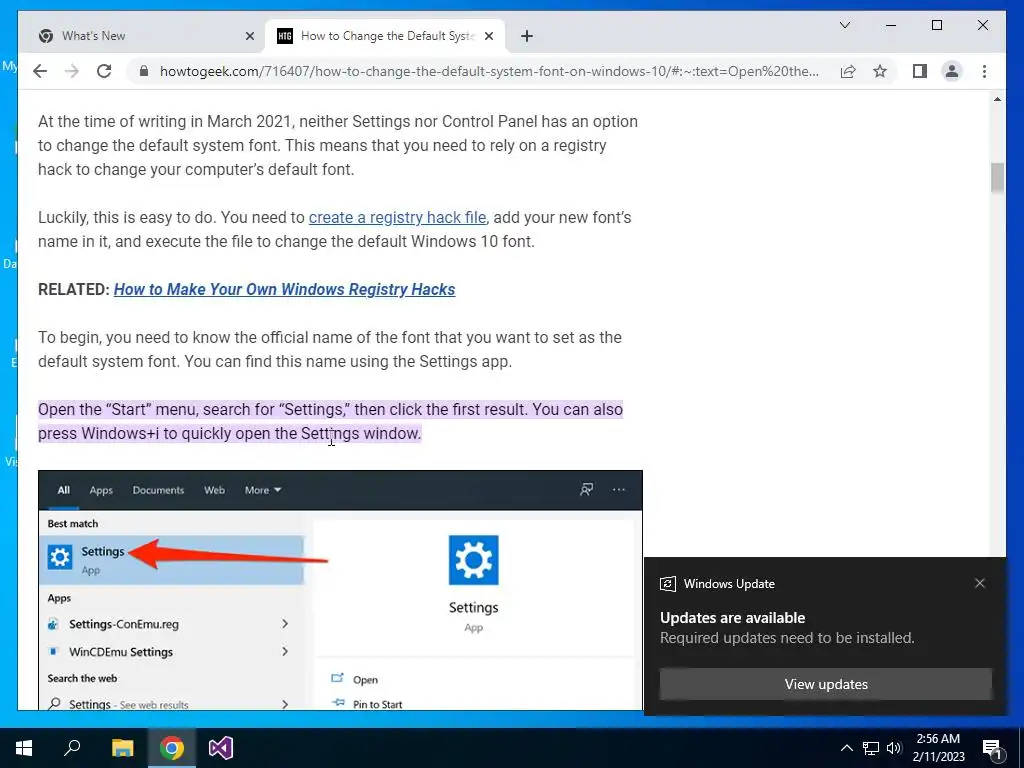Screen dimensions: 1024x768
Task: Open taskbar search
Action: (x=72, y=748)
